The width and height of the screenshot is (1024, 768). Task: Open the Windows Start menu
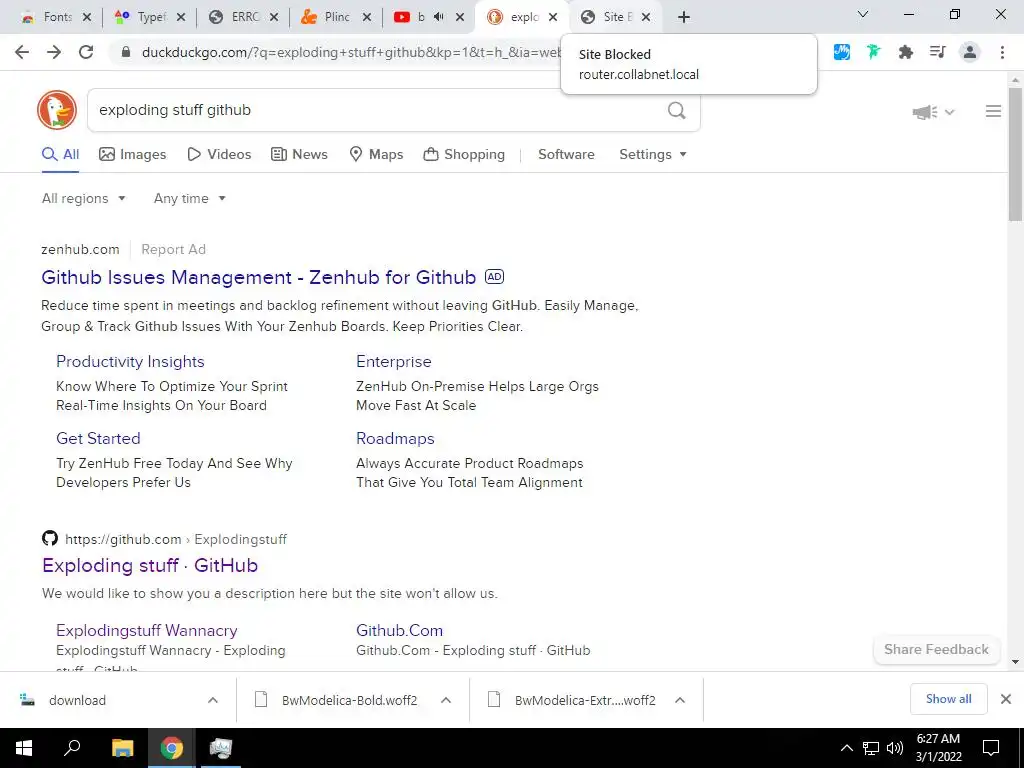24,748
